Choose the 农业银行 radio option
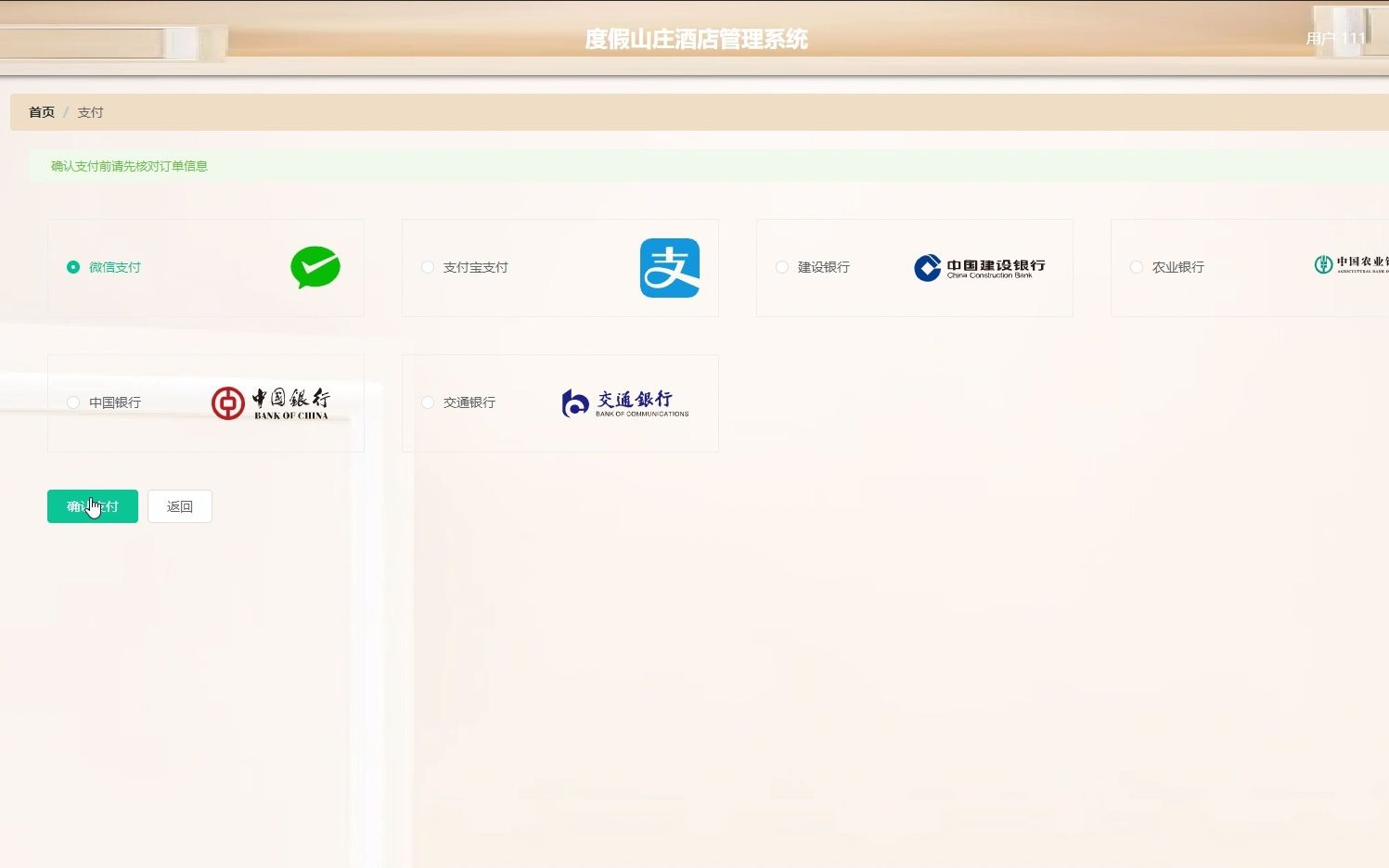1389x868 pixels. tap(1137, 267)
